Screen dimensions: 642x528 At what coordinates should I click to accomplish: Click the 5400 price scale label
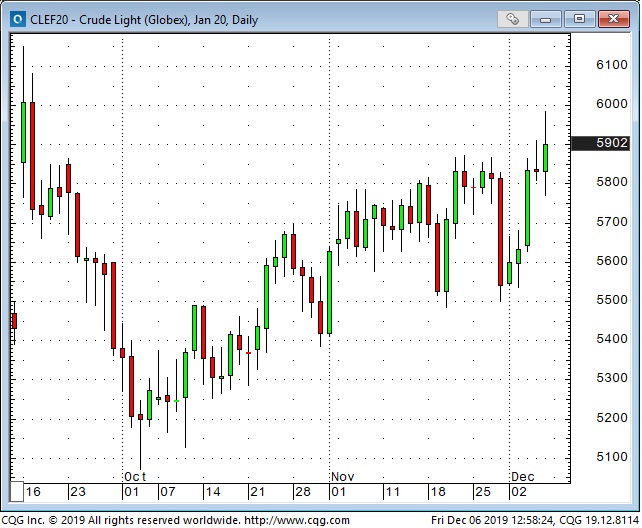[612, 338]
